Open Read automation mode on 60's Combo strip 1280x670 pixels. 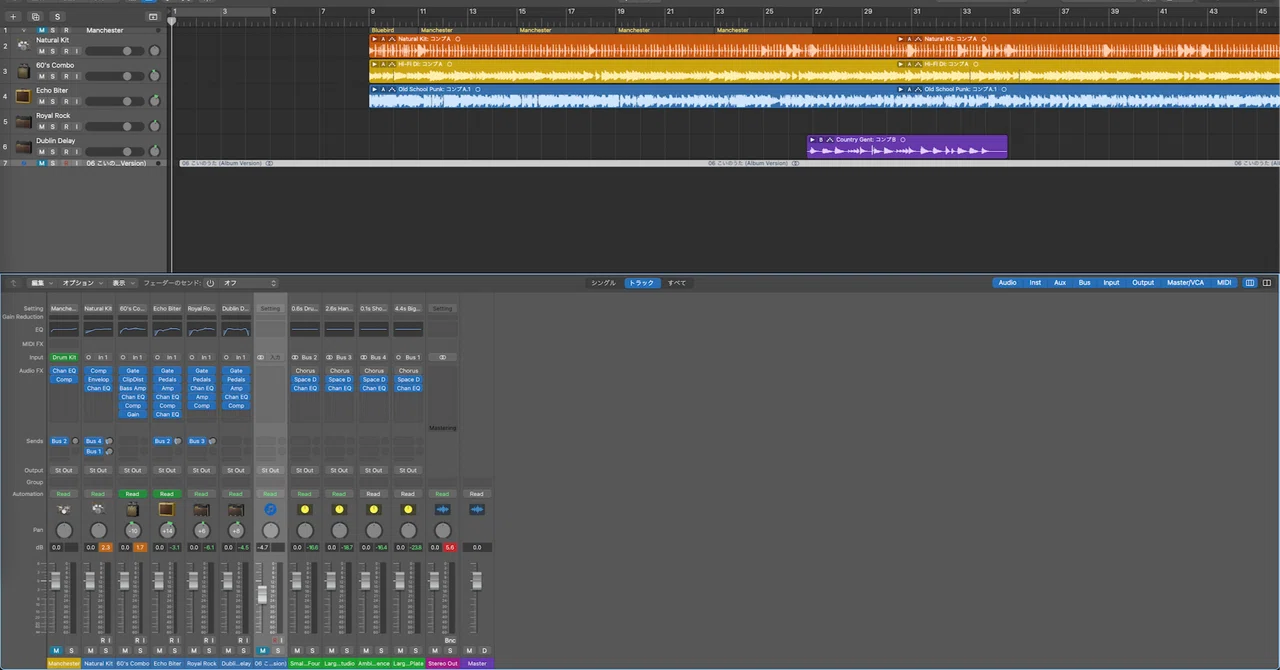[132, 494]
